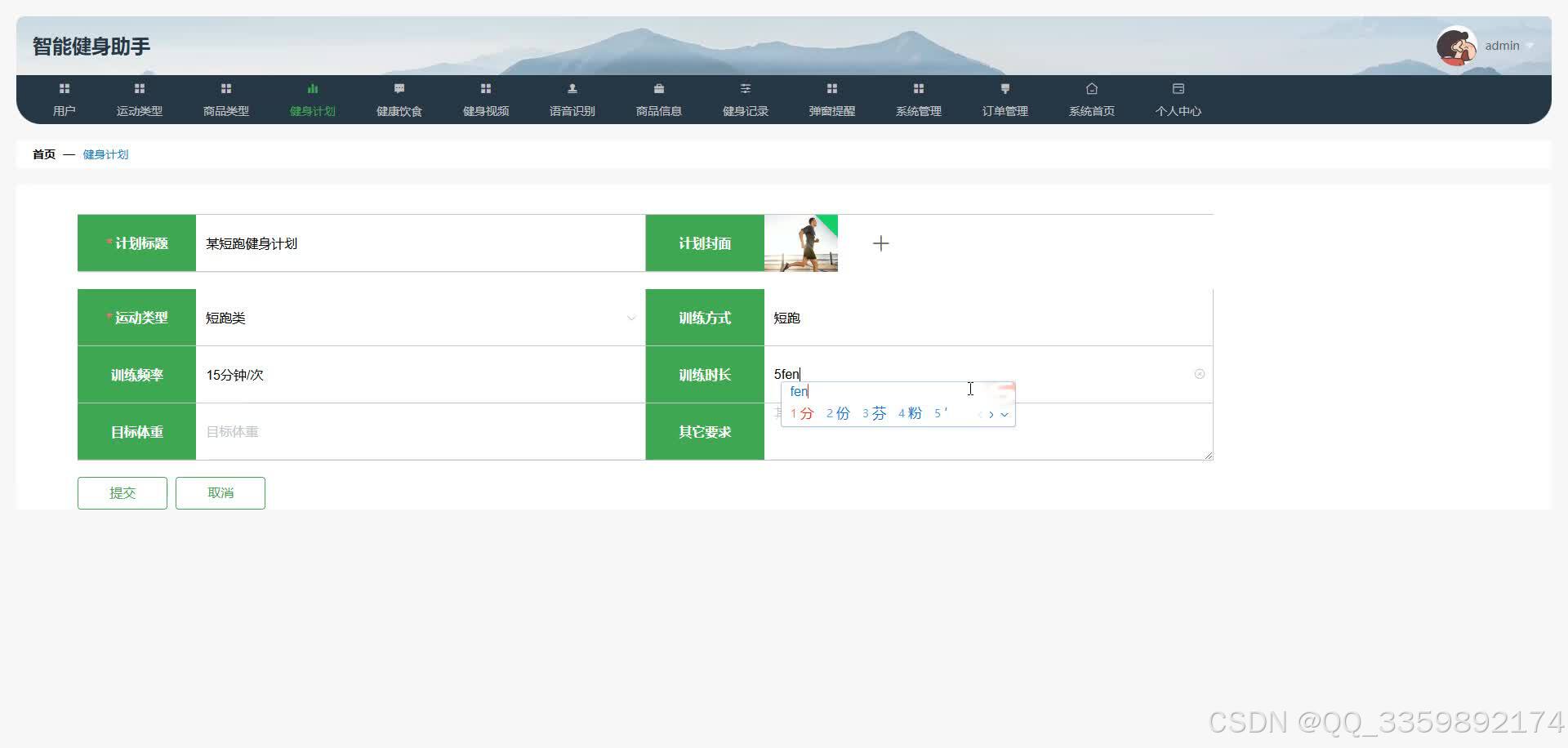Focus the 计划标题 input field
This screenshot has width=1568, height=748.
point(420,243)
